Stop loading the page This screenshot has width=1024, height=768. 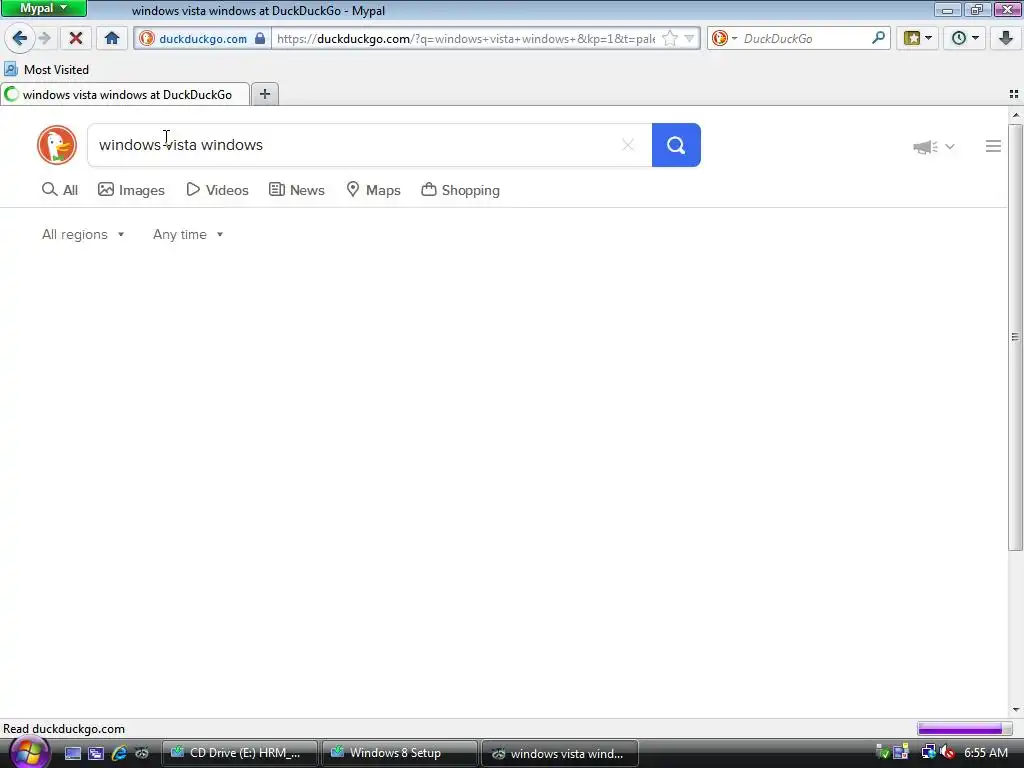coord(76,39)
